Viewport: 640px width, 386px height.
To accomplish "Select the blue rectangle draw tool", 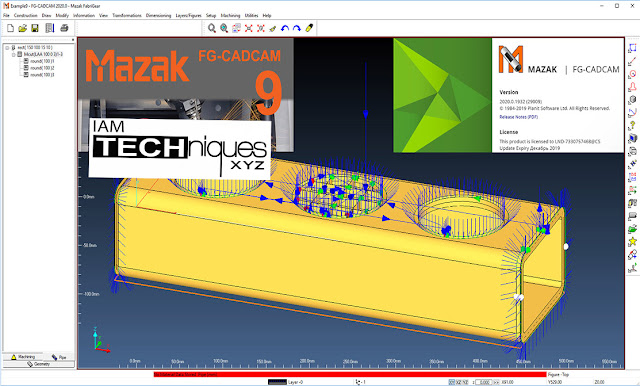I will tap(632, 48).
